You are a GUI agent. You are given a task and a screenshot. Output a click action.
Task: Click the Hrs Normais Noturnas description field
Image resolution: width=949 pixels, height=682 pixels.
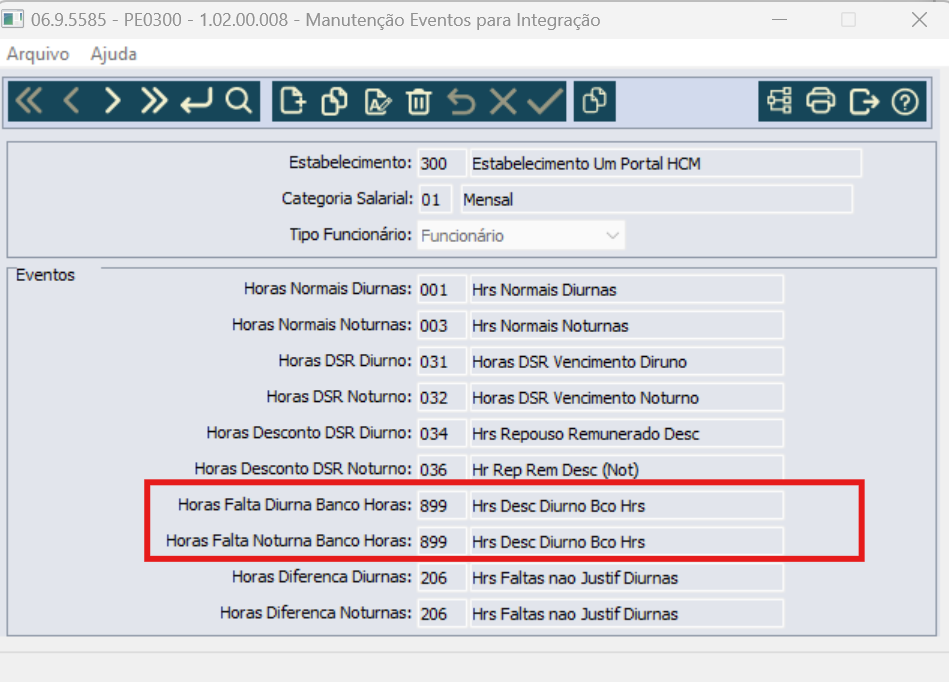627,326
